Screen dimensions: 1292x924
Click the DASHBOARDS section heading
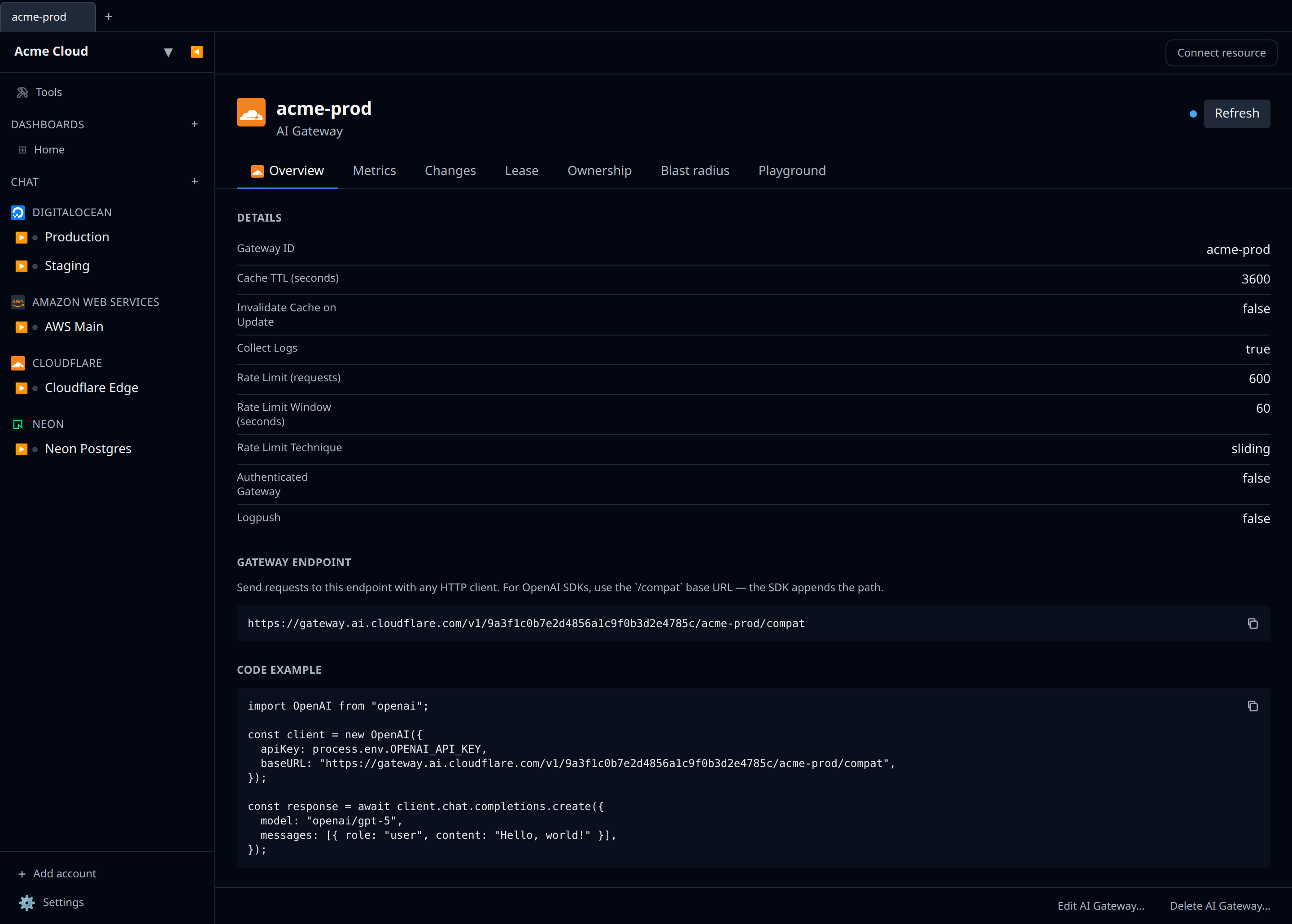(x=48, y=125)
